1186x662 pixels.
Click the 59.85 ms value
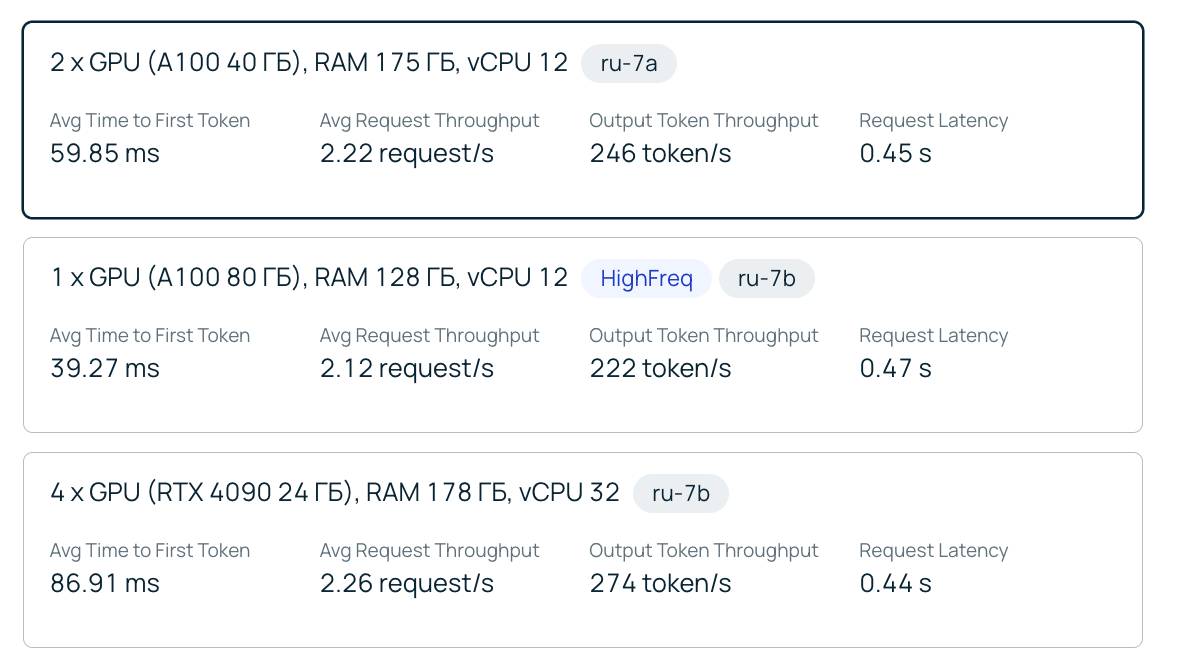click(104, 154)
